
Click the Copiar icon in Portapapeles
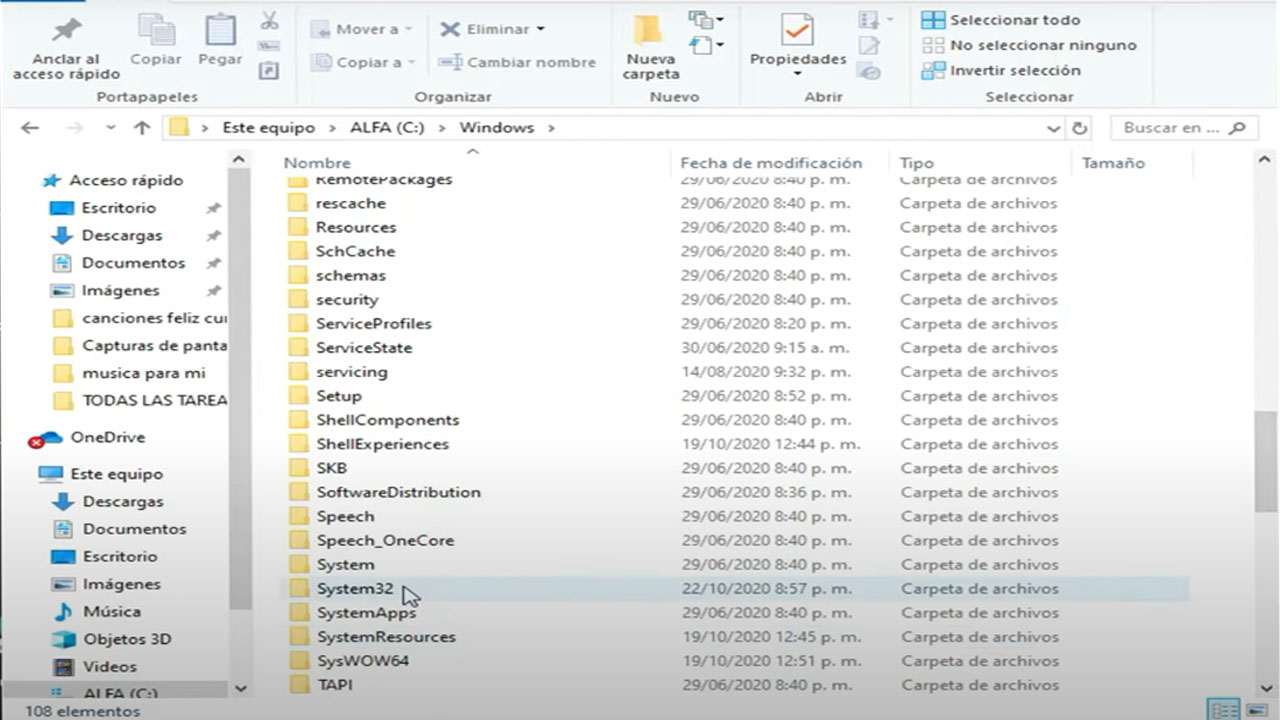click(x=155, y=29)
